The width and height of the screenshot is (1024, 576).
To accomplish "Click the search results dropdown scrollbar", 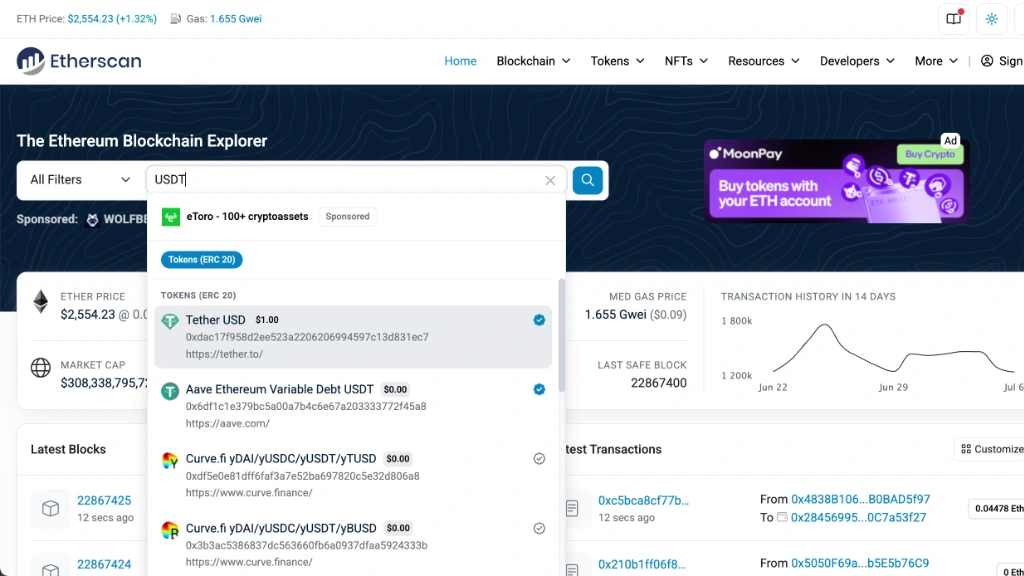I will pos(561,336).
